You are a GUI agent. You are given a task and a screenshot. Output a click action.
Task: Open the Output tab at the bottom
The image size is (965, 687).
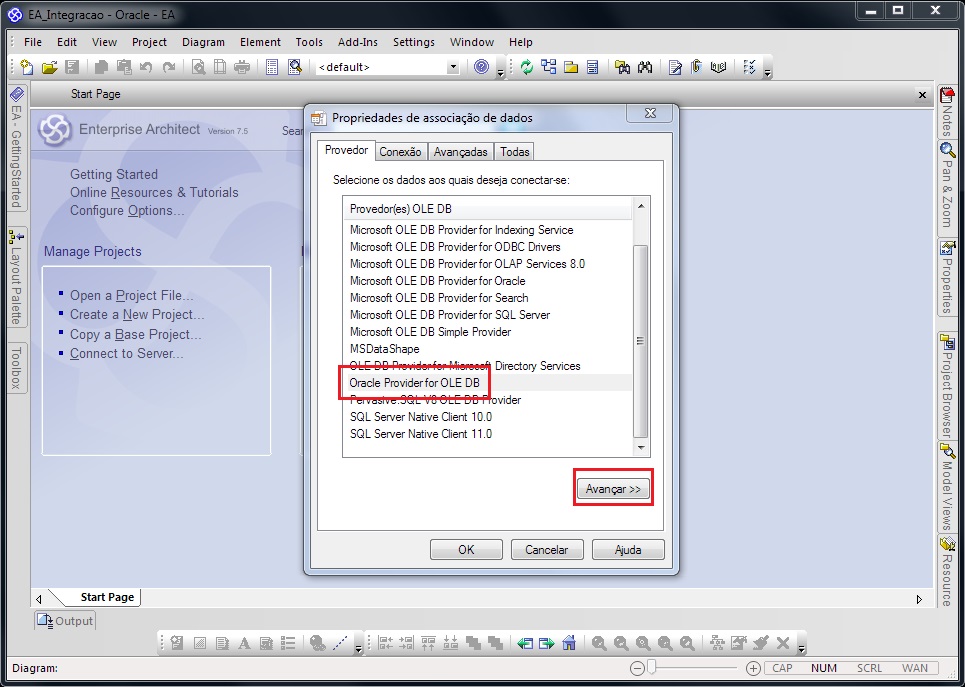click(65, 621)
